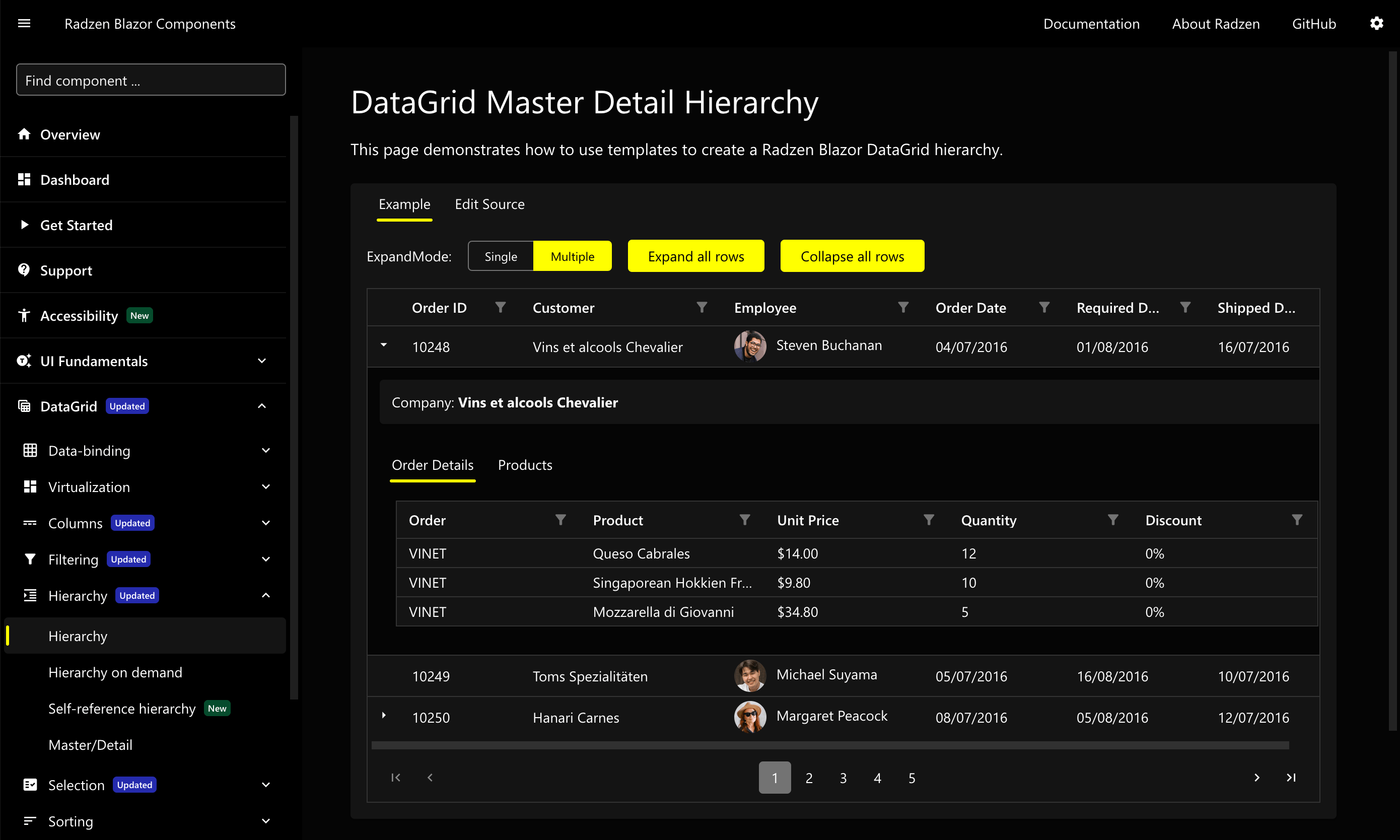This screenshot has width=1400, height=840.
Task: Set ExpandMode to Single
Action: click(x=501, y=256)
